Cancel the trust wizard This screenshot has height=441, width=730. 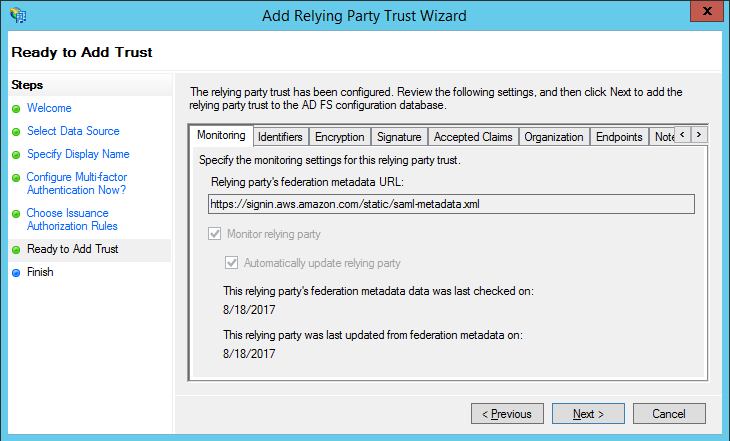tap(668, 414)
